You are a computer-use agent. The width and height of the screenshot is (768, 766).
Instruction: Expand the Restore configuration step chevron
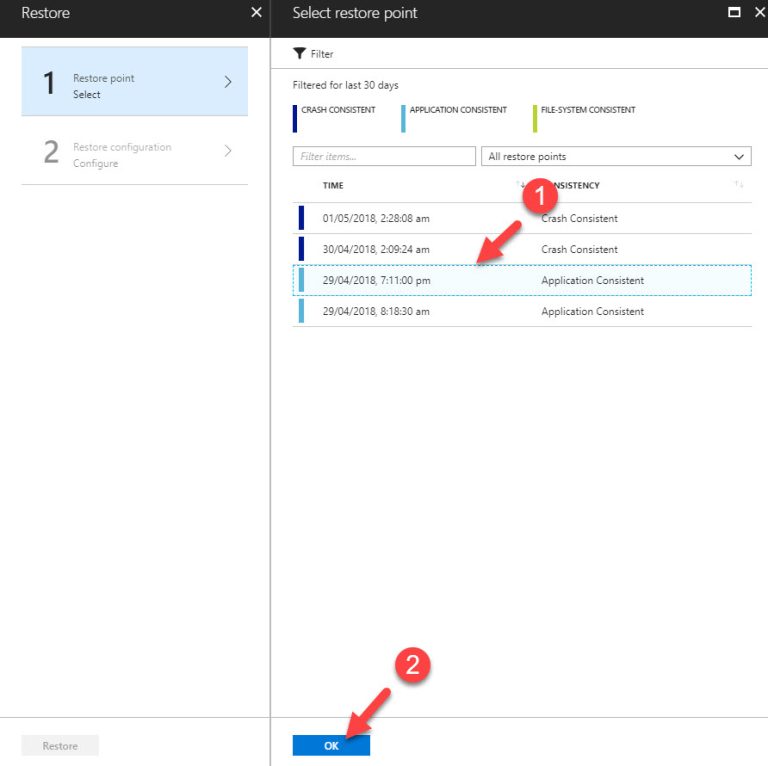tap(228, 151)
